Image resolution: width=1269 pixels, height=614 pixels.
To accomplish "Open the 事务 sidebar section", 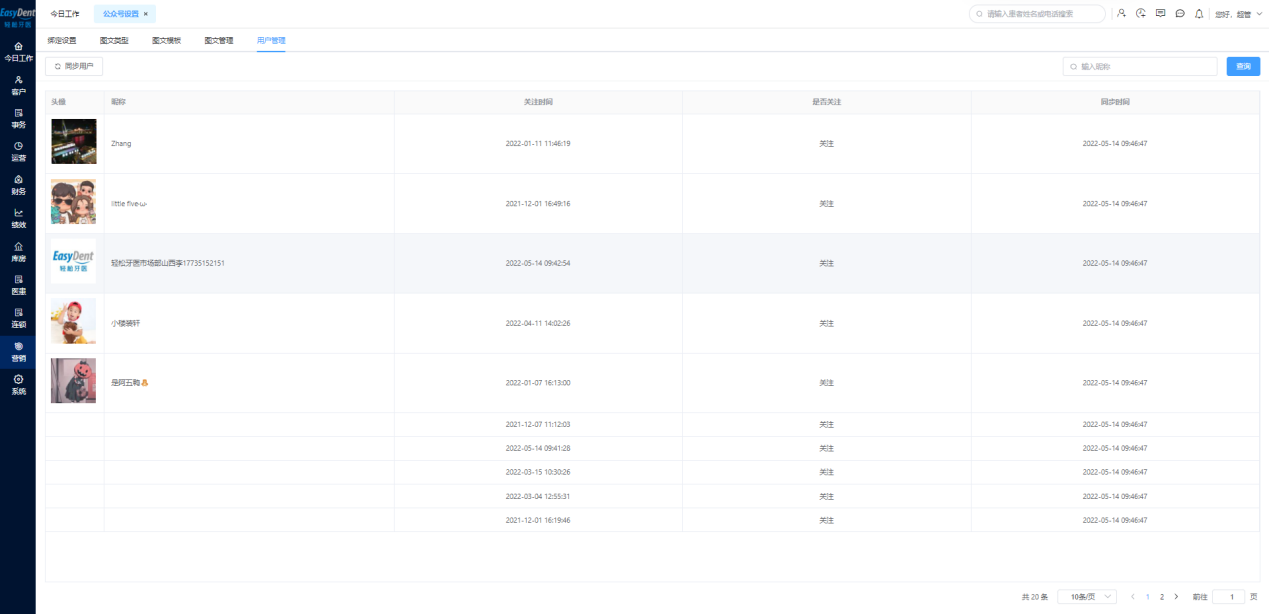I will (18, 118).
